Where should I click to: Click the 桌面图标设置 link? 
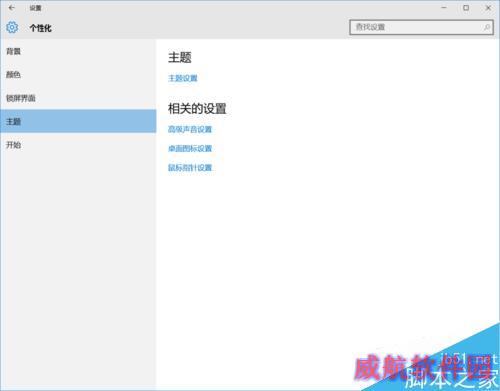pos(190,148)
